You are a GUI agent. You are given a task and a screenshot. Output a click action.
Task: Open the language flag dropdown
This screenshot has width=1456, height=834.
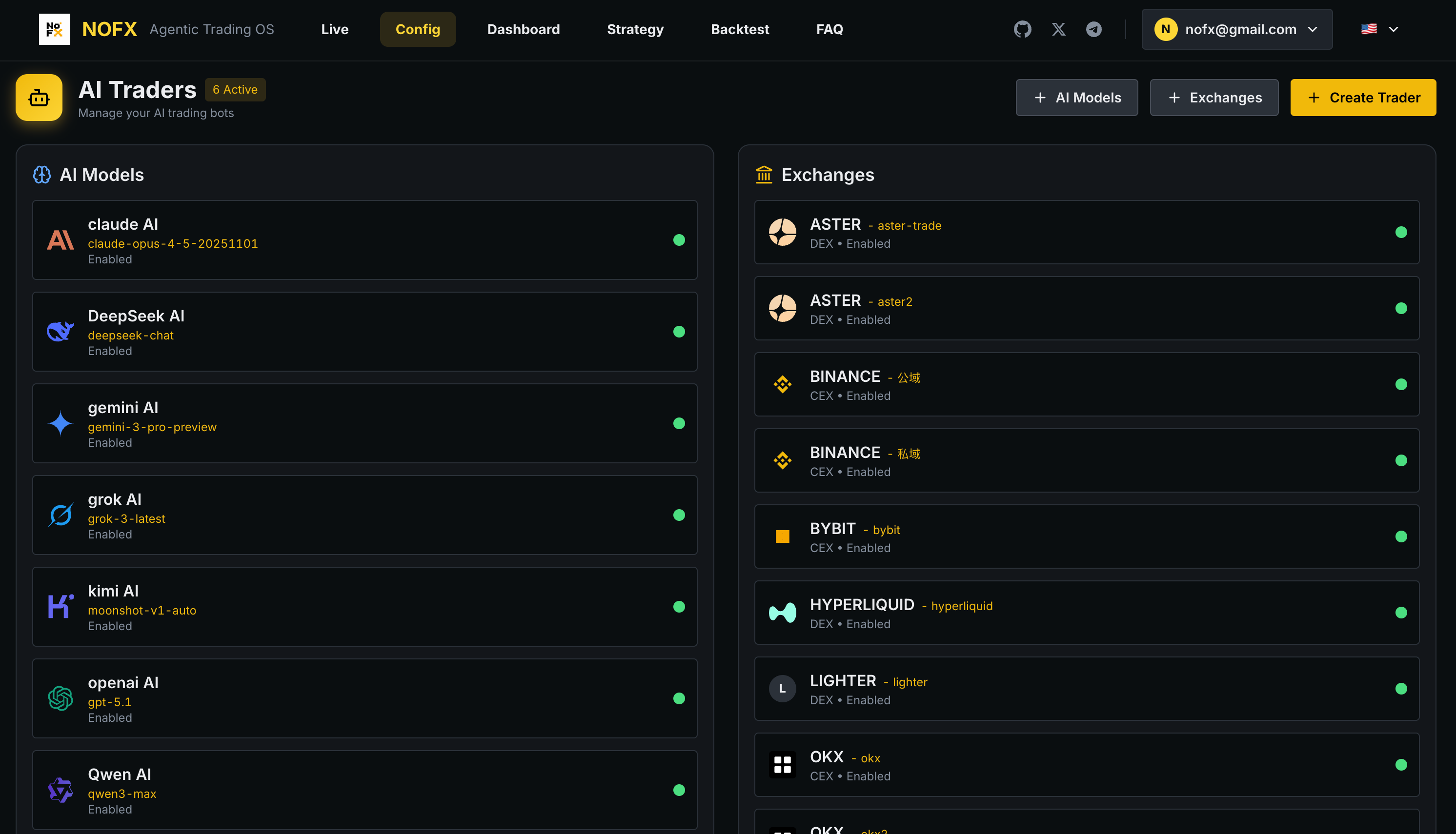click(x=1379, y=29)
